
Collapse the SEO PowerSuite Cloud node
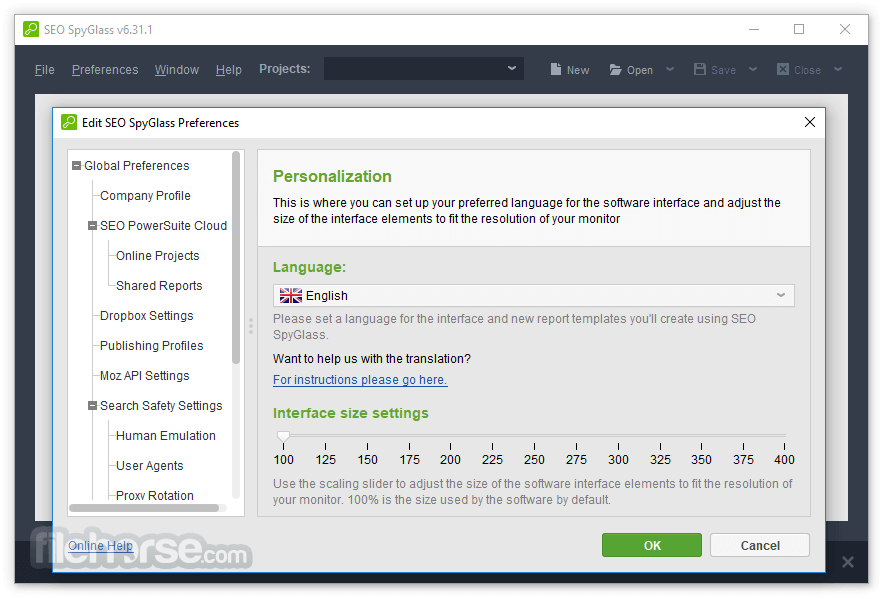point(92,226)
